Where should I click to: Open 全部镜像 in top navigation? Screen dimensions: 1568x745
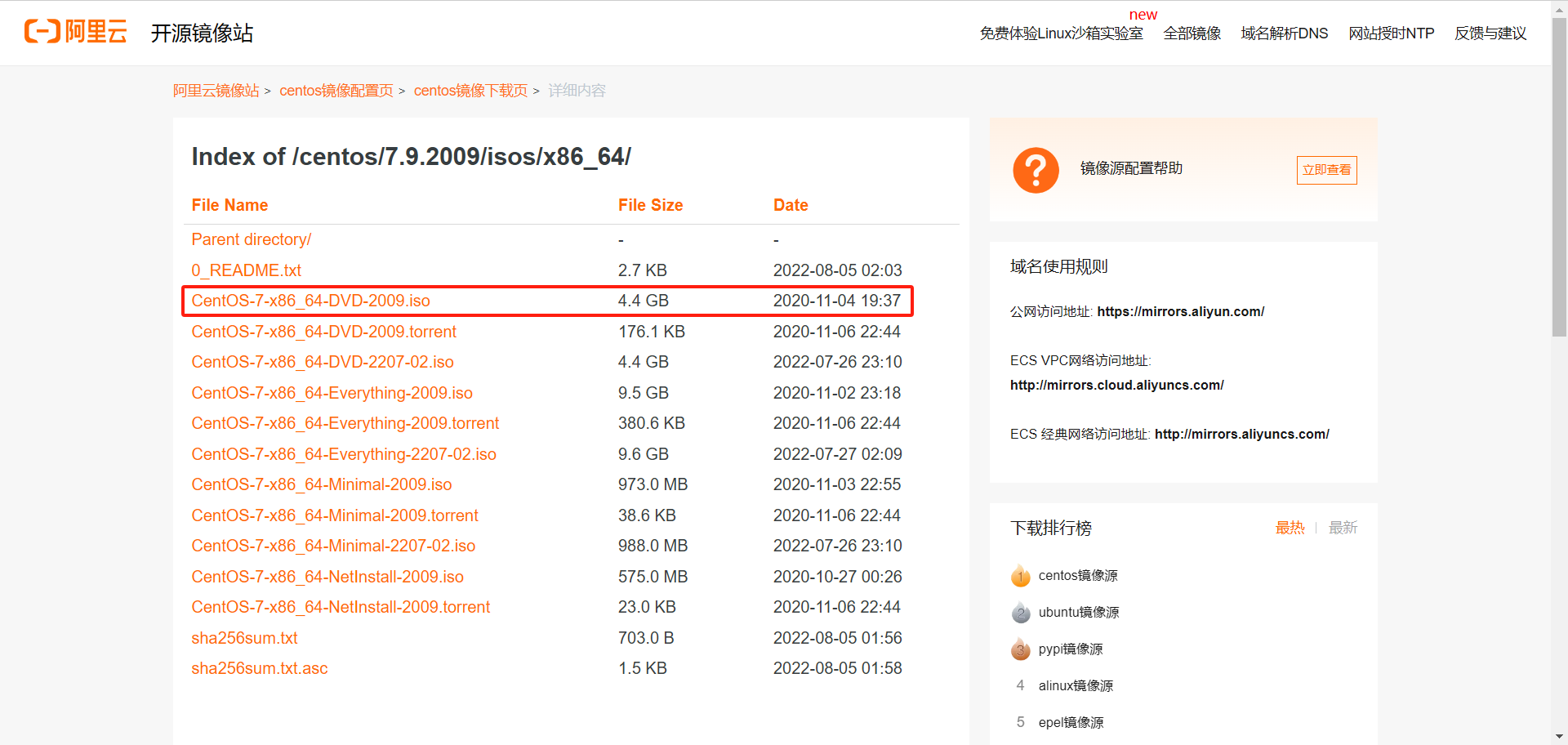click(1192, 33)
